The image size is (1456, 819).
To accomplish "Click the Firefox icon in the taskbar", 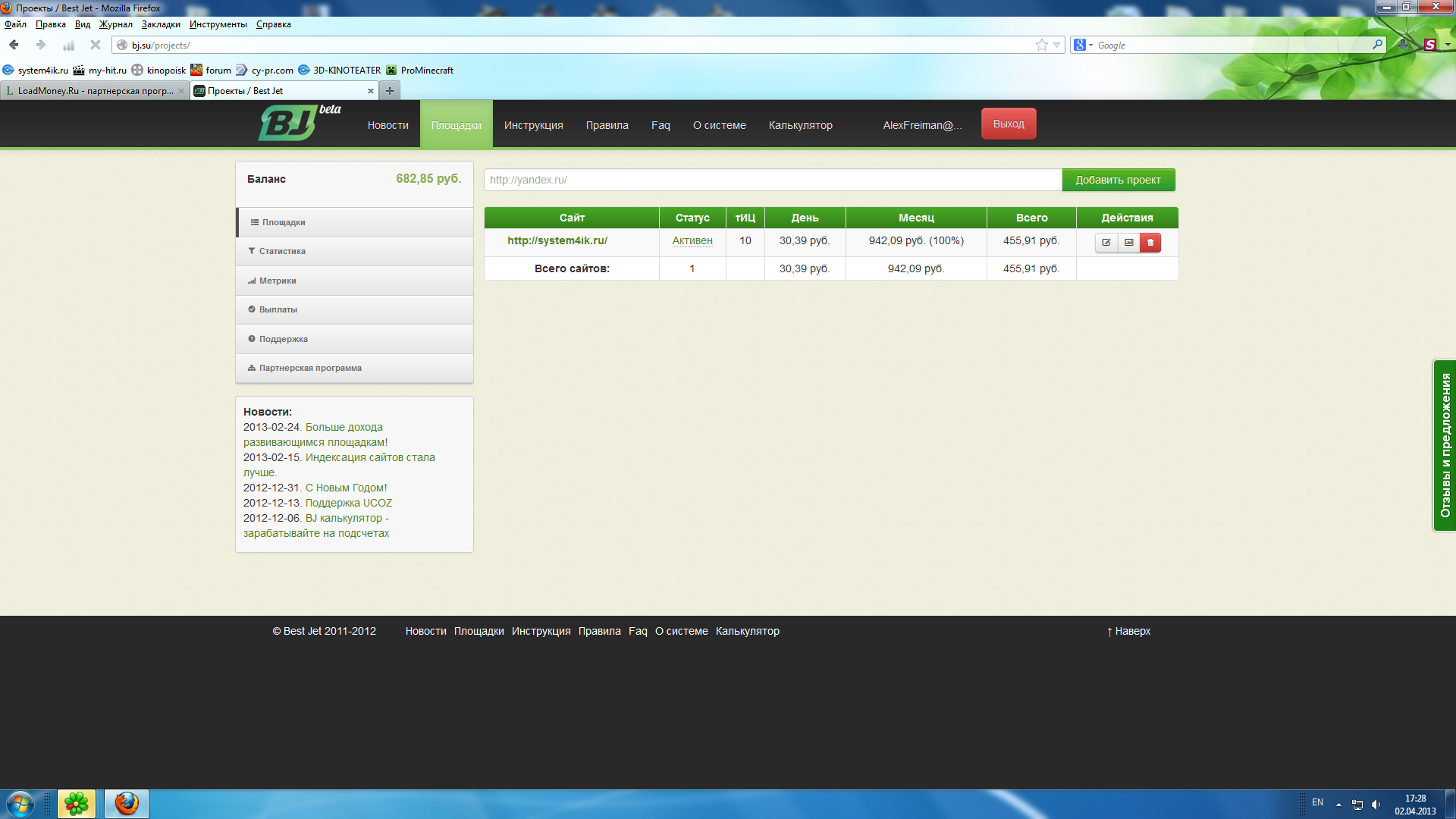I will tap(127, 803).
